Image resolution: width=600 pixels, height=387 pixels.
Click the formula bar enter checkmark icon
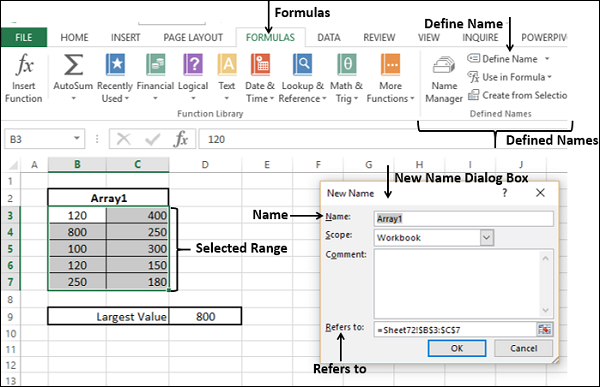(x=152, y=139)
